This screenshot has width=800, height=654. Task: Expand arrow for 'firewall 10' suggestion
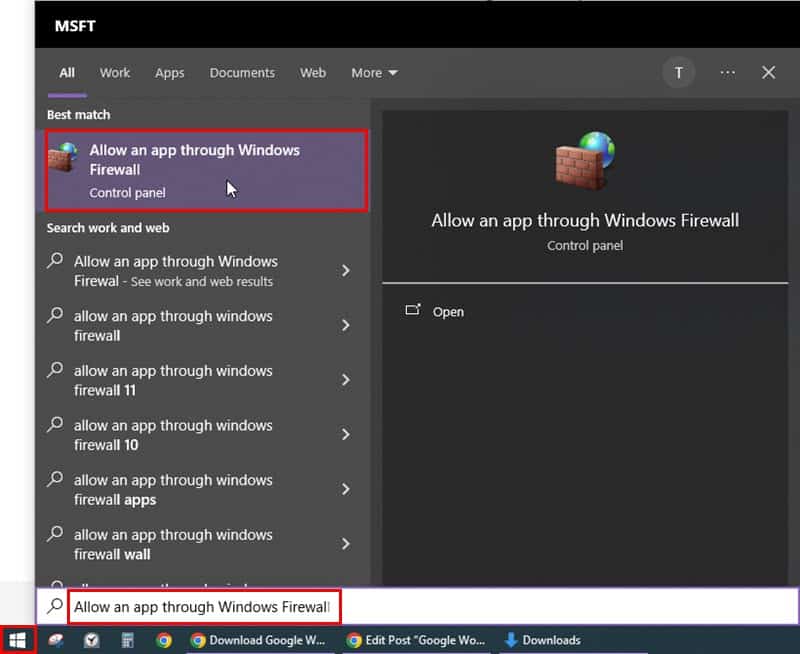346,434
